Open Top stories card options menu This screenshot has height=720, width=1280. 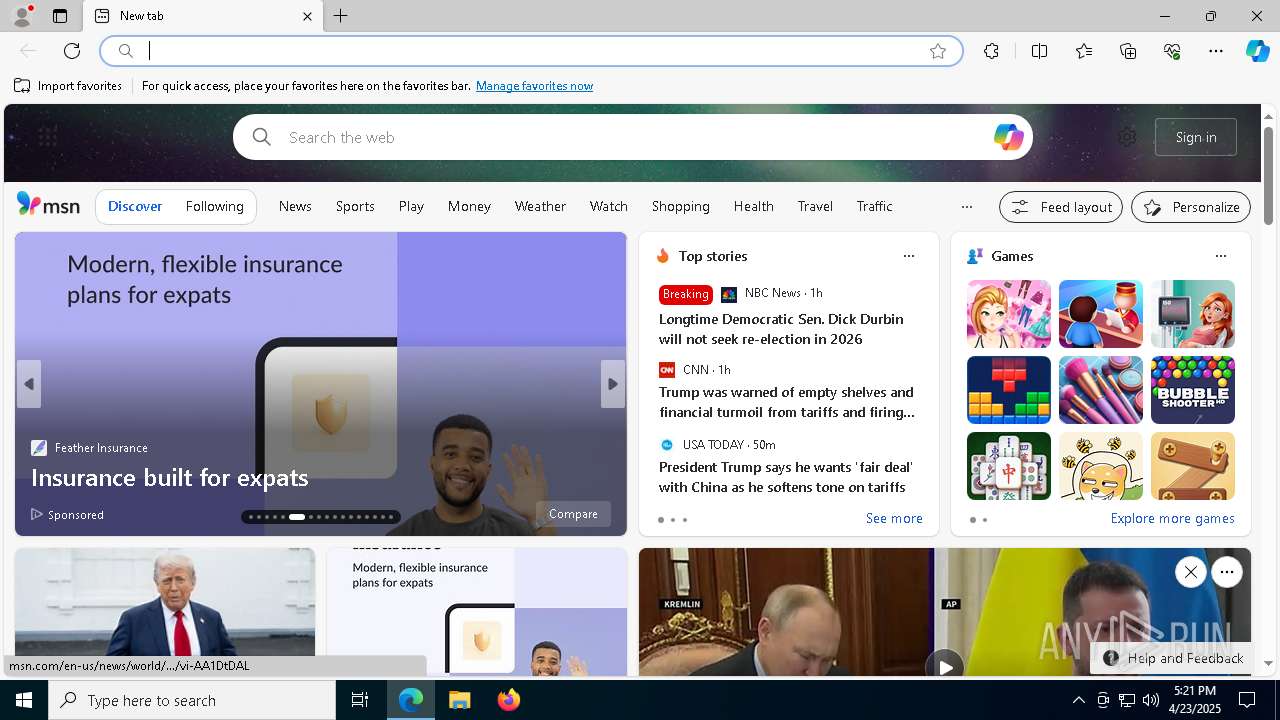point(908,256)
